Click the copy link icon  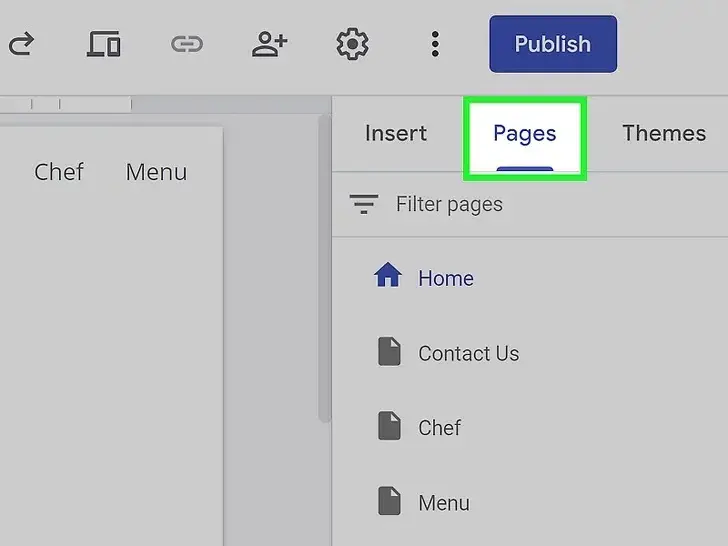click(x=186, y=44)
